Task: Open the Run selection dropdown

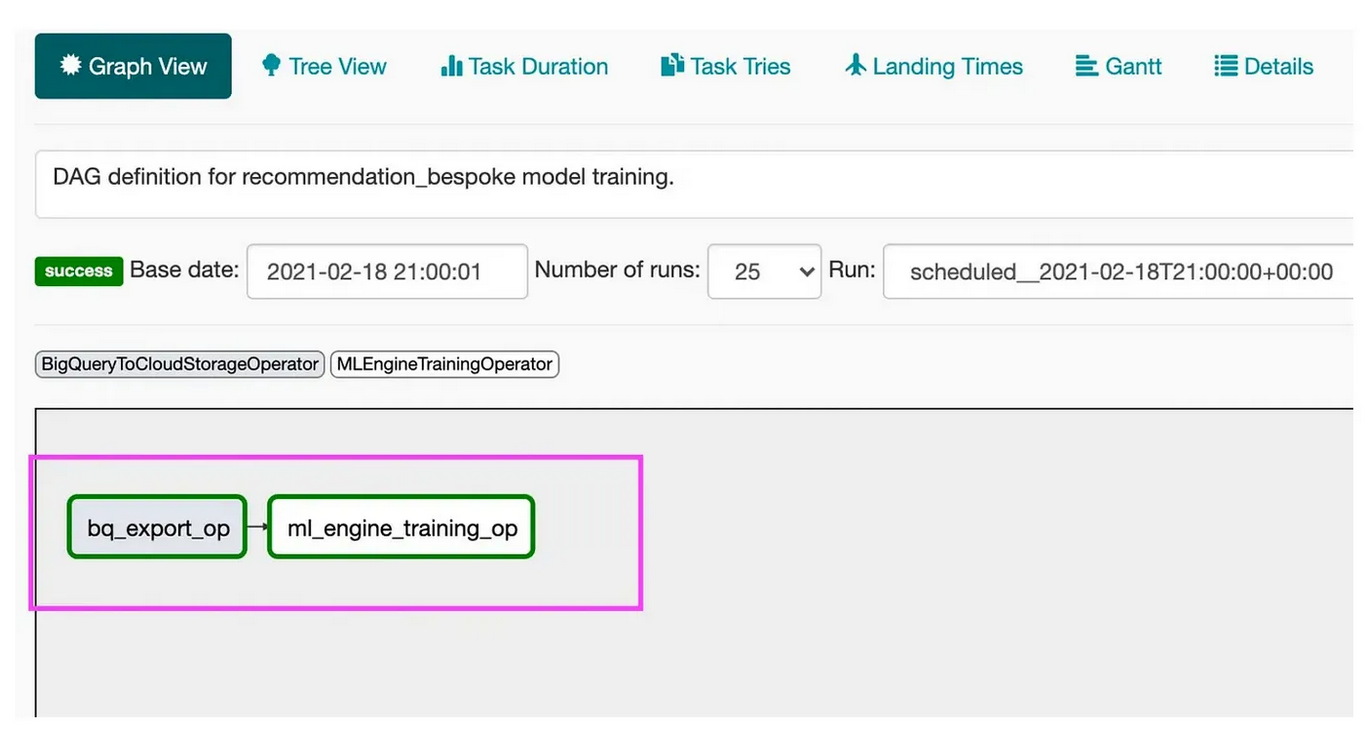Action: [1120, 271]
